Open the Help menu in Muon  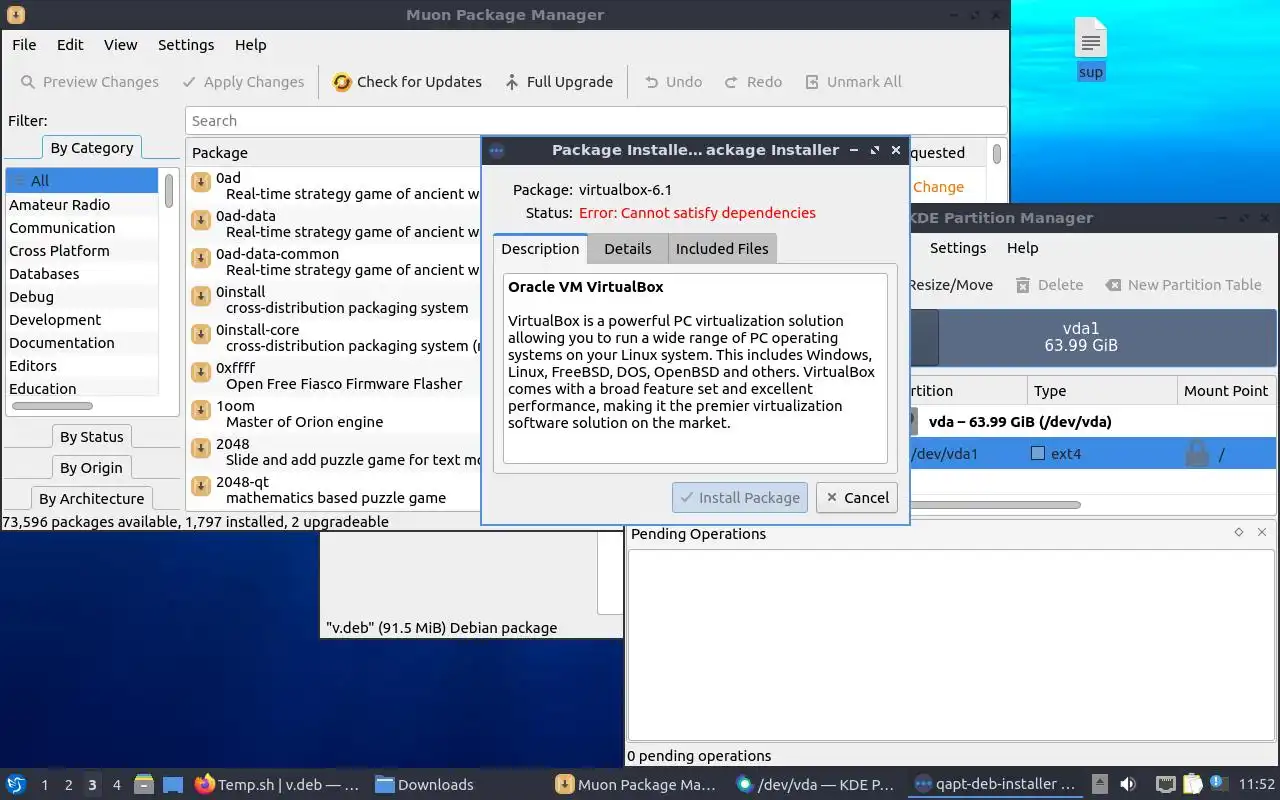(x=250, y=45)
